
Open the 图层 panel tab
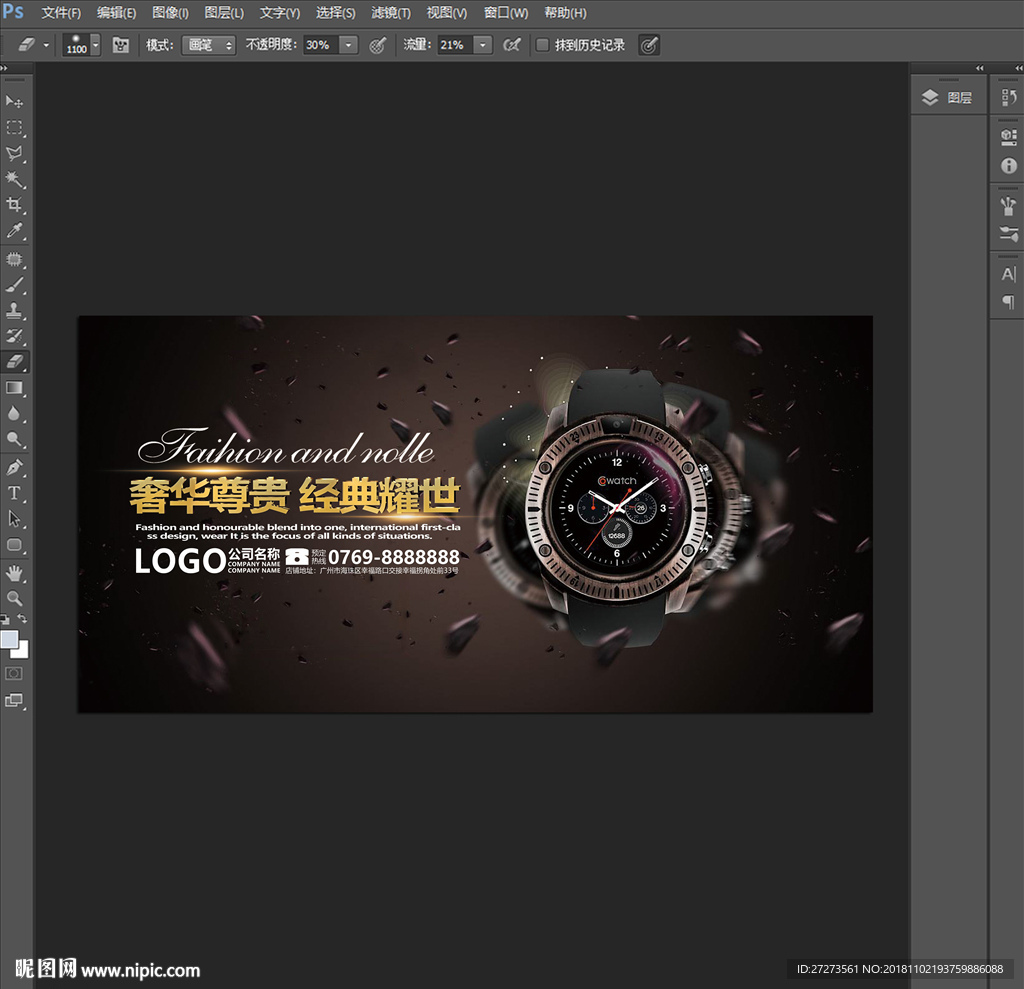tap(948, 98)
